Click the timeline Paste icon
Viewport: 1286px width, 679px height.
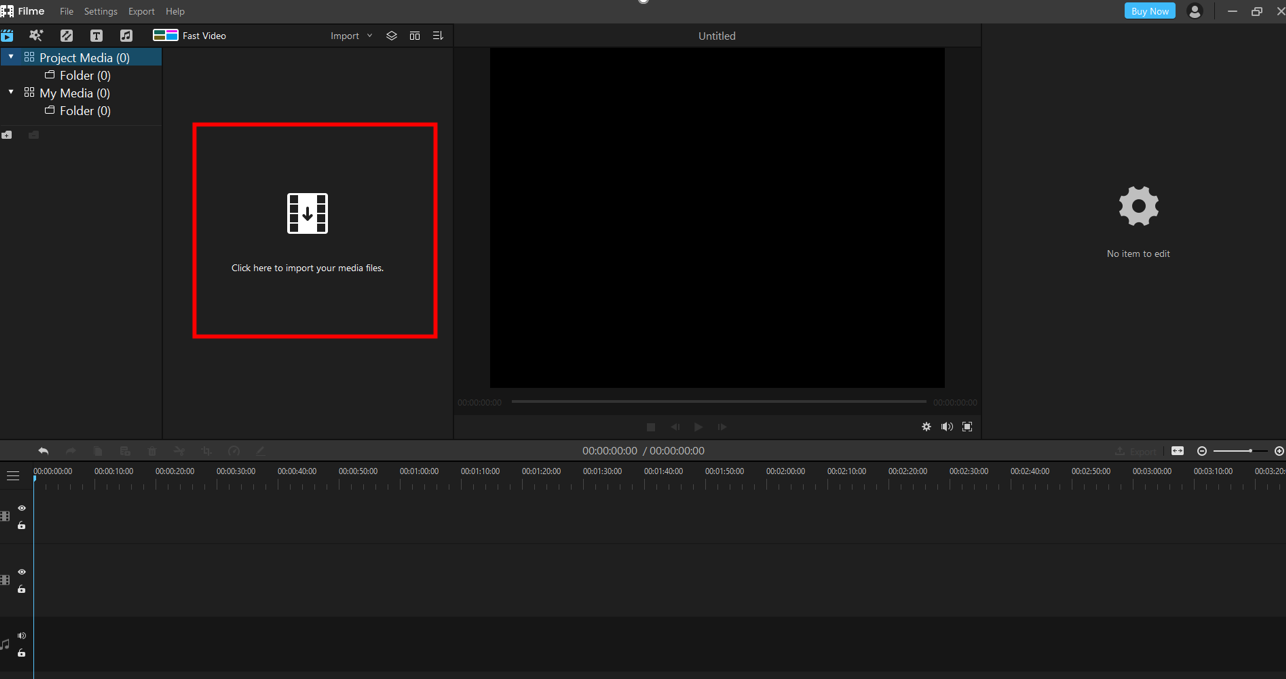(125, 451)
